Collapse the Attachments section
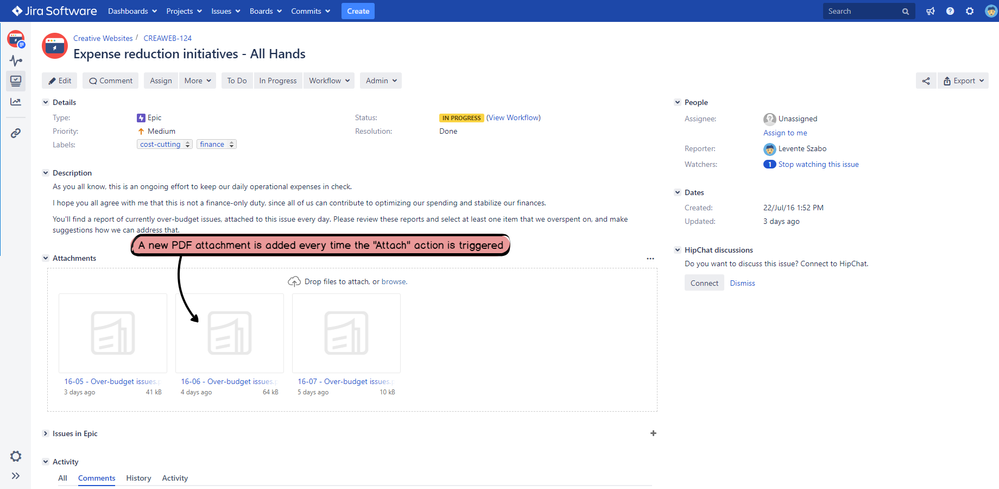Viewport: 999px width, 489px height. [45, 259]
